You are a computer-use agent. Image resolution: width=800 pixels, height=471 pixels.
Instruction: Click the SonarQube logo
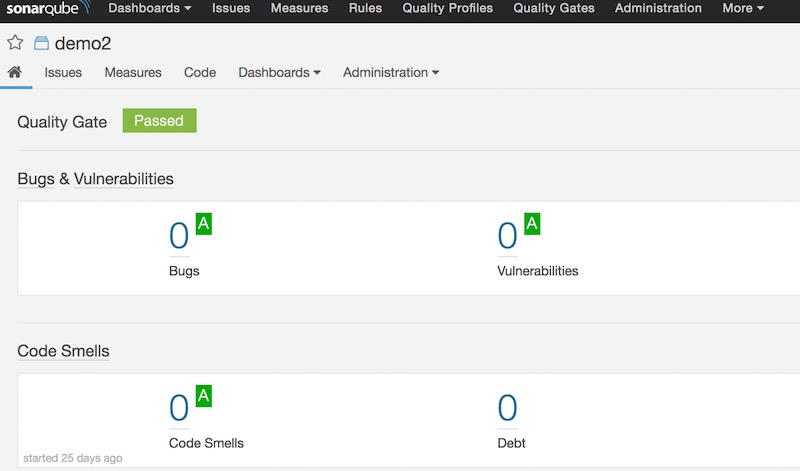coord(48,8)
